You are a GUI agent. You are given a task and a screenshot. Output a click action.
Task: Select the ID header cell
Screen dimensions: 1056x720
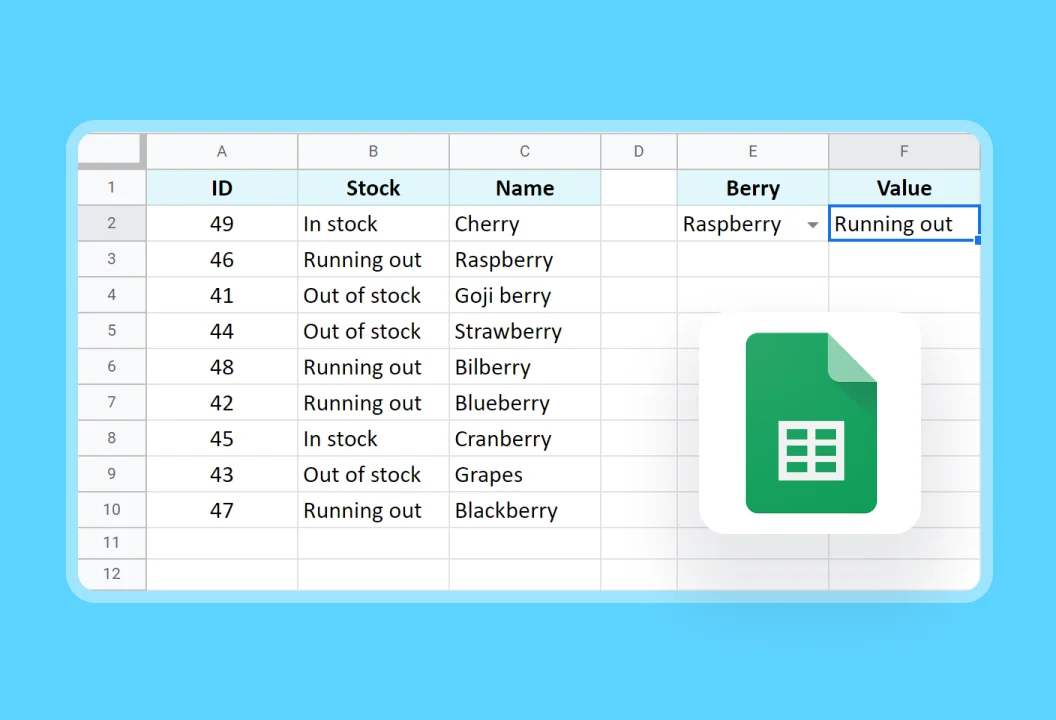coord(221,188)
